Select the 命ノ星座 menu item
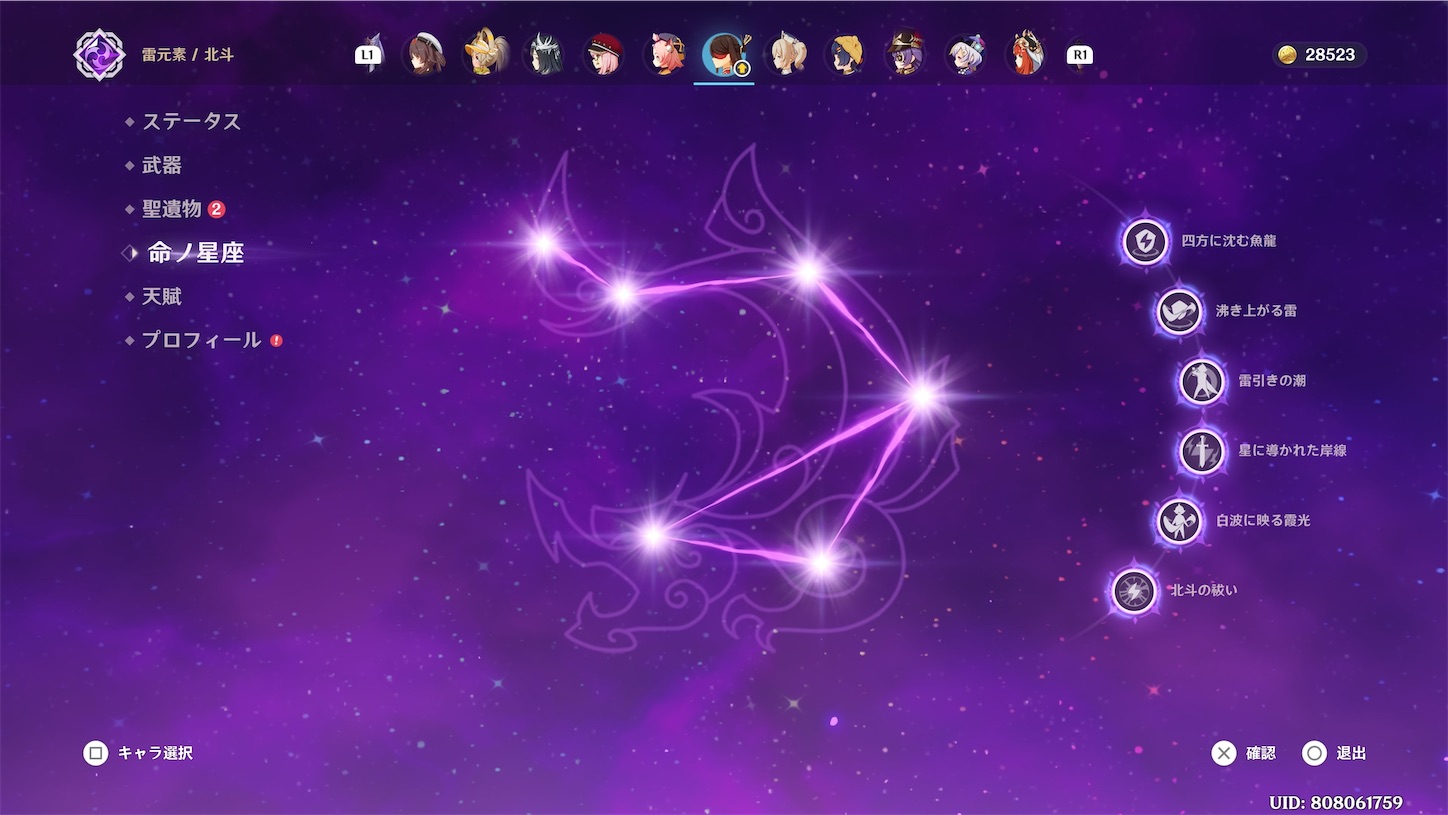 (x=196, y=253)
